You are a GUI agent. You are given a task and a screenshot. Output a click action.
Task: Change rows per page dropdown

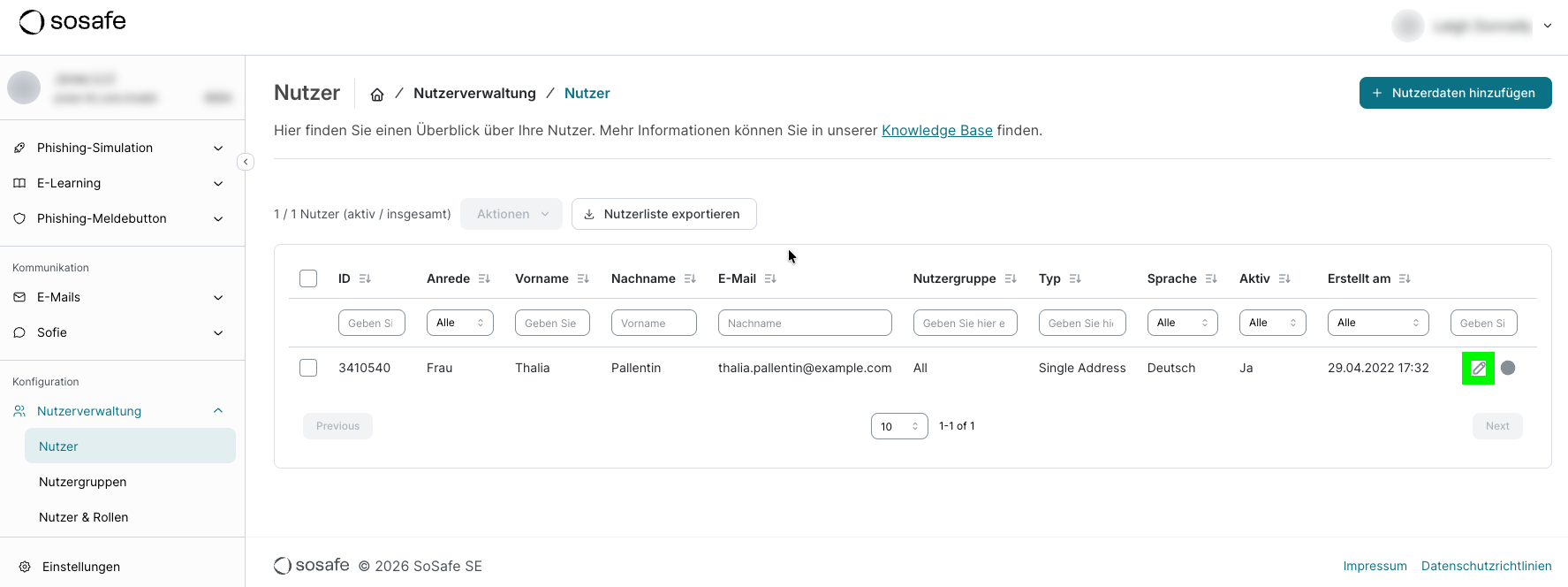click(898, 426)
